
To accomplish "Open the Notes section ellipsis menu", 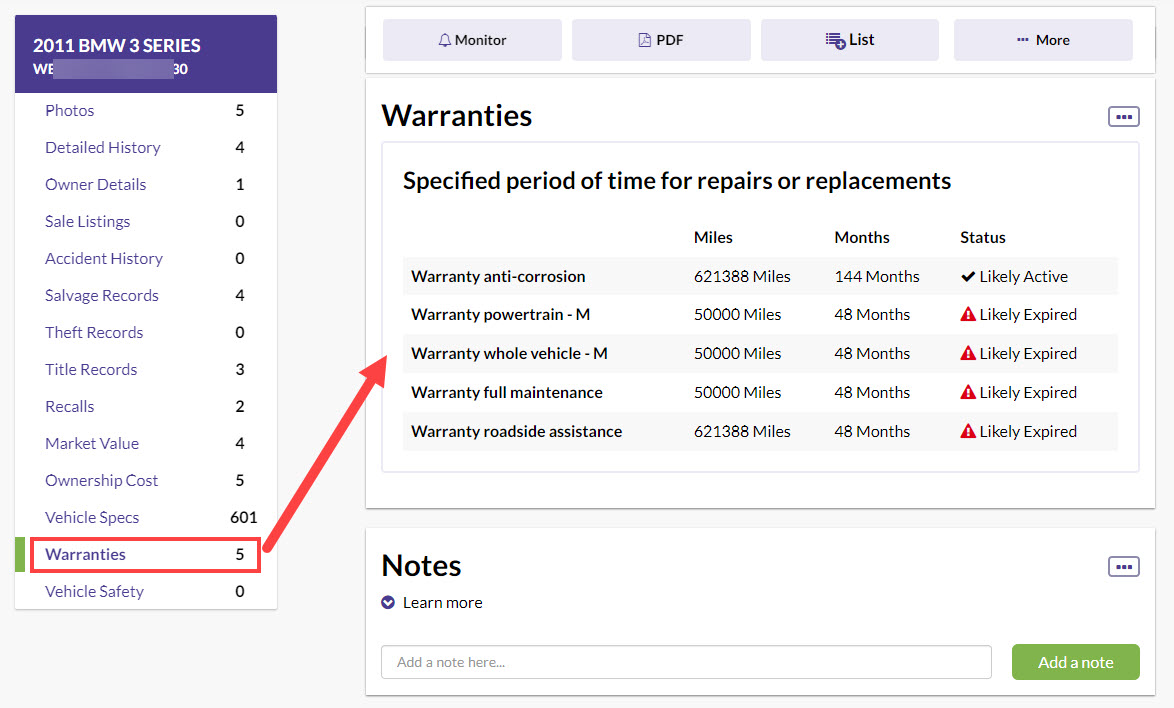I will coord(1124,567).
